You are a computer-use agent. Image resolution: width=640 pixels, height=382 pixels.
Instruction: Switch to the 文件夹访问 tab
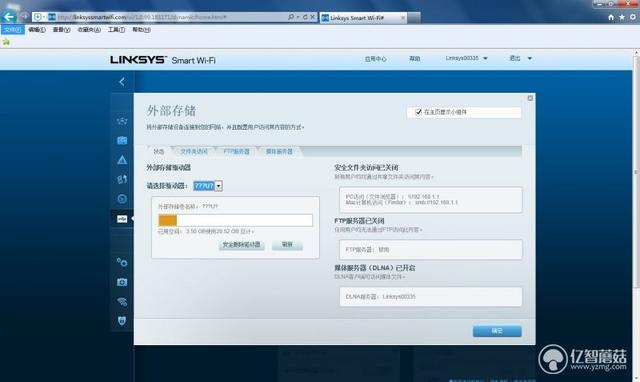[194, 151]
